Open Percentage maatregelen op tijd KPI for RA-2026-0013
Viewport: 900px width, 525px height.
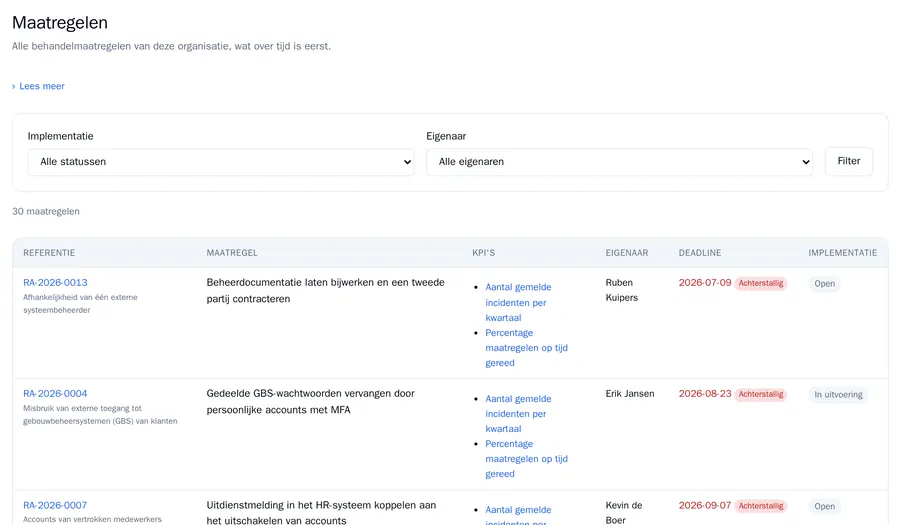click(526, 348)
